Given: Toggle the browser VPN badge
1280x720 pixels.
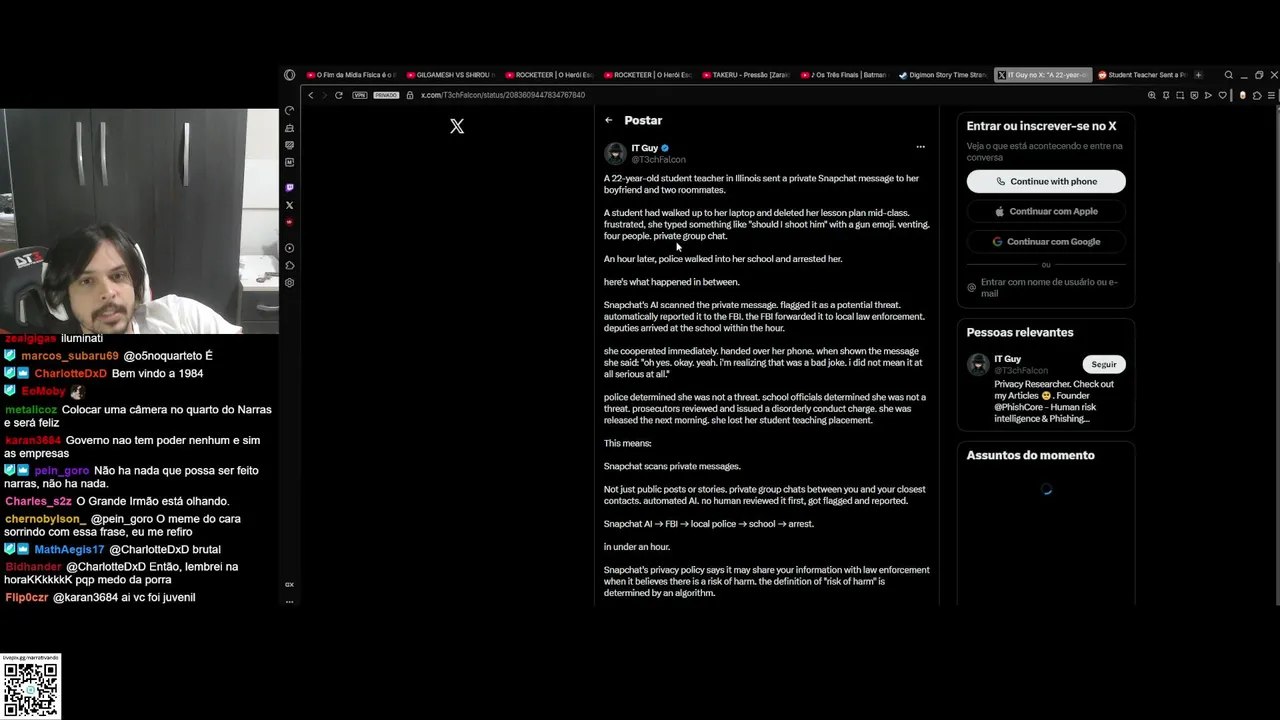Looking at the screenshot, I should point(360,95).
